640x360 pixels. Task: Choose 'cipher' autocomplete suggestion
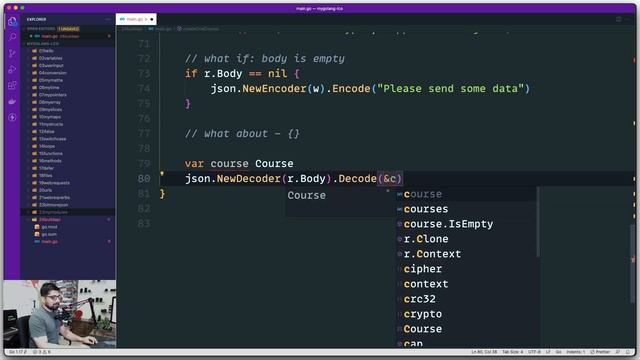[x=467, y=269]
